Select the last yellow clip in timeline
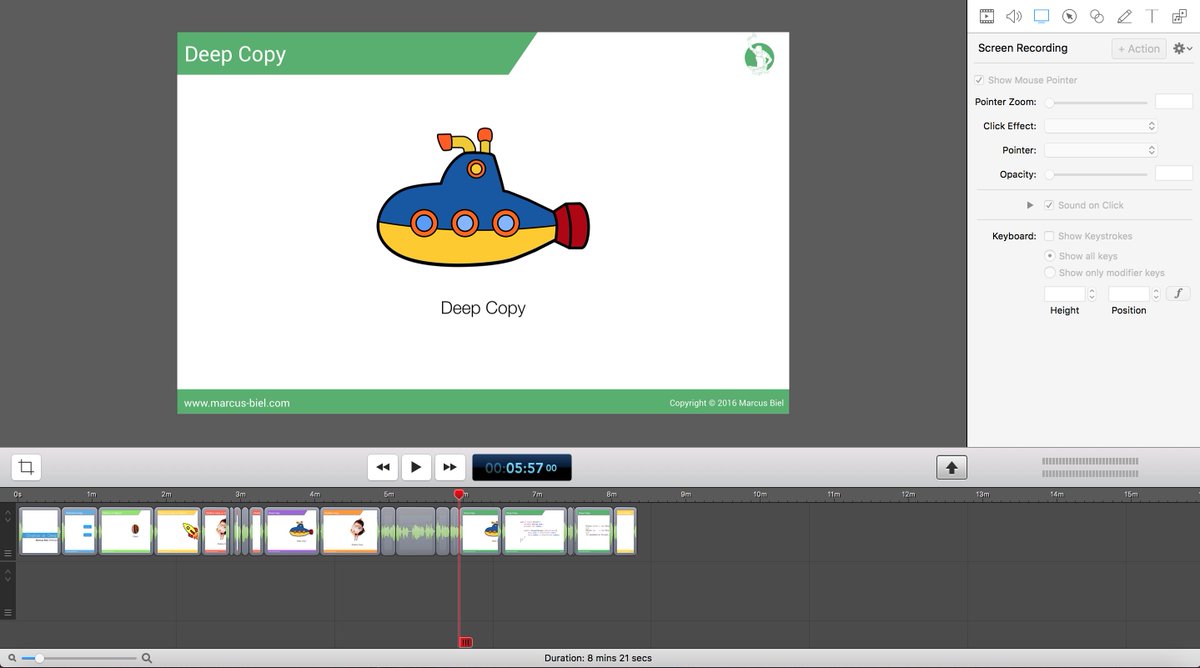The width and height of the screenshot is (1200, 668). click(626, 531)
